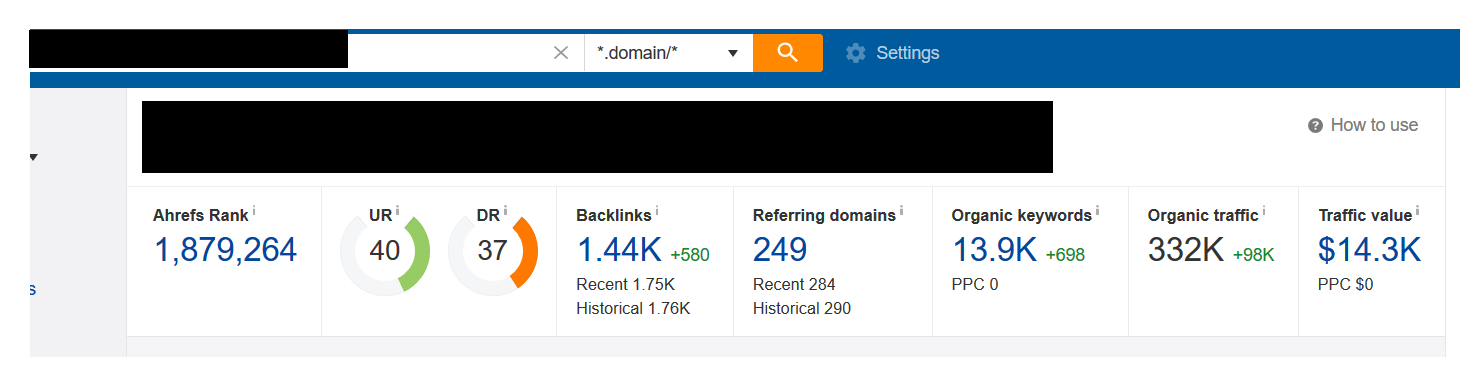1481x373 pixels.
Task: Click the Organic keywords info icon
Action: tap(1097, 211)
